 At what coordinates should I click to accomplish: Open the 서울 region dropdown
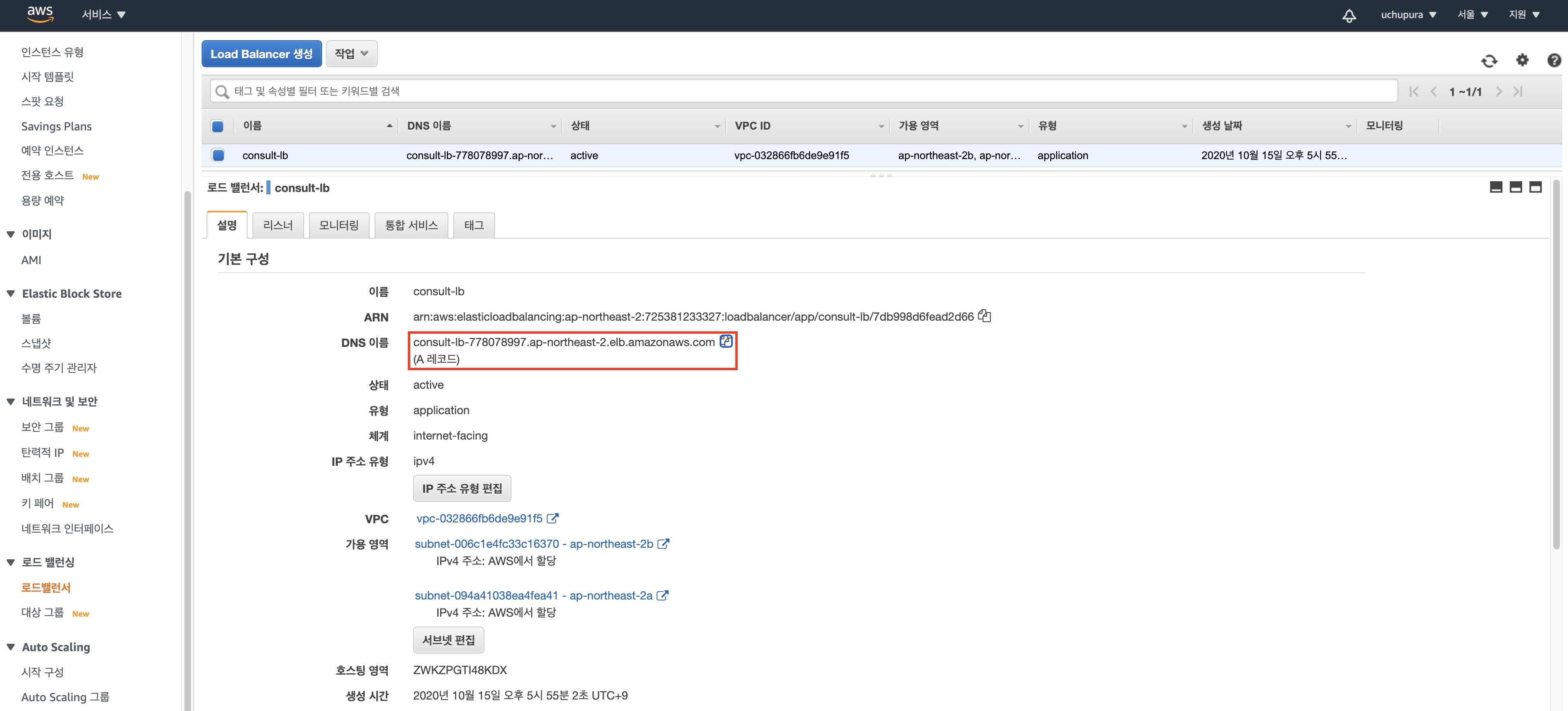(1472, 15)
